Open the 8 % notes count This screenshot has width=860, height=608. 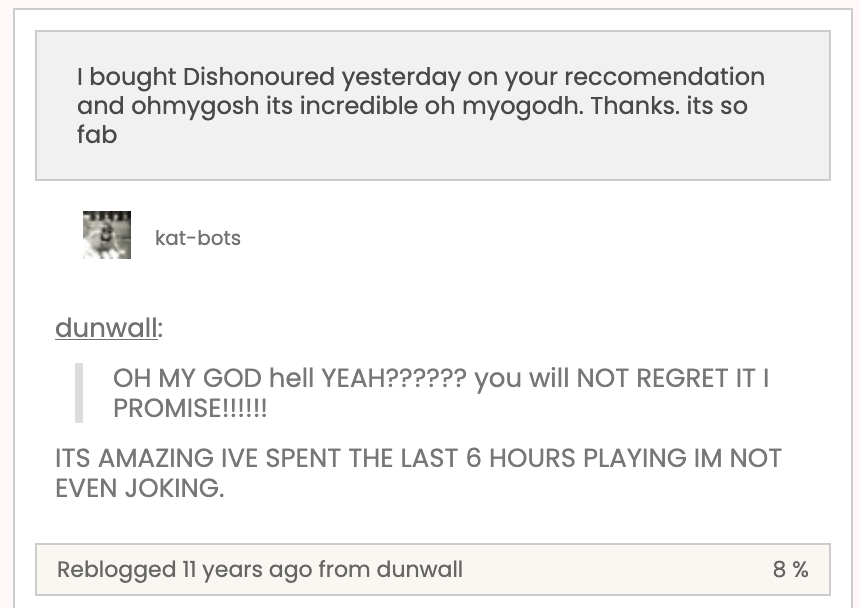point(790,570)
